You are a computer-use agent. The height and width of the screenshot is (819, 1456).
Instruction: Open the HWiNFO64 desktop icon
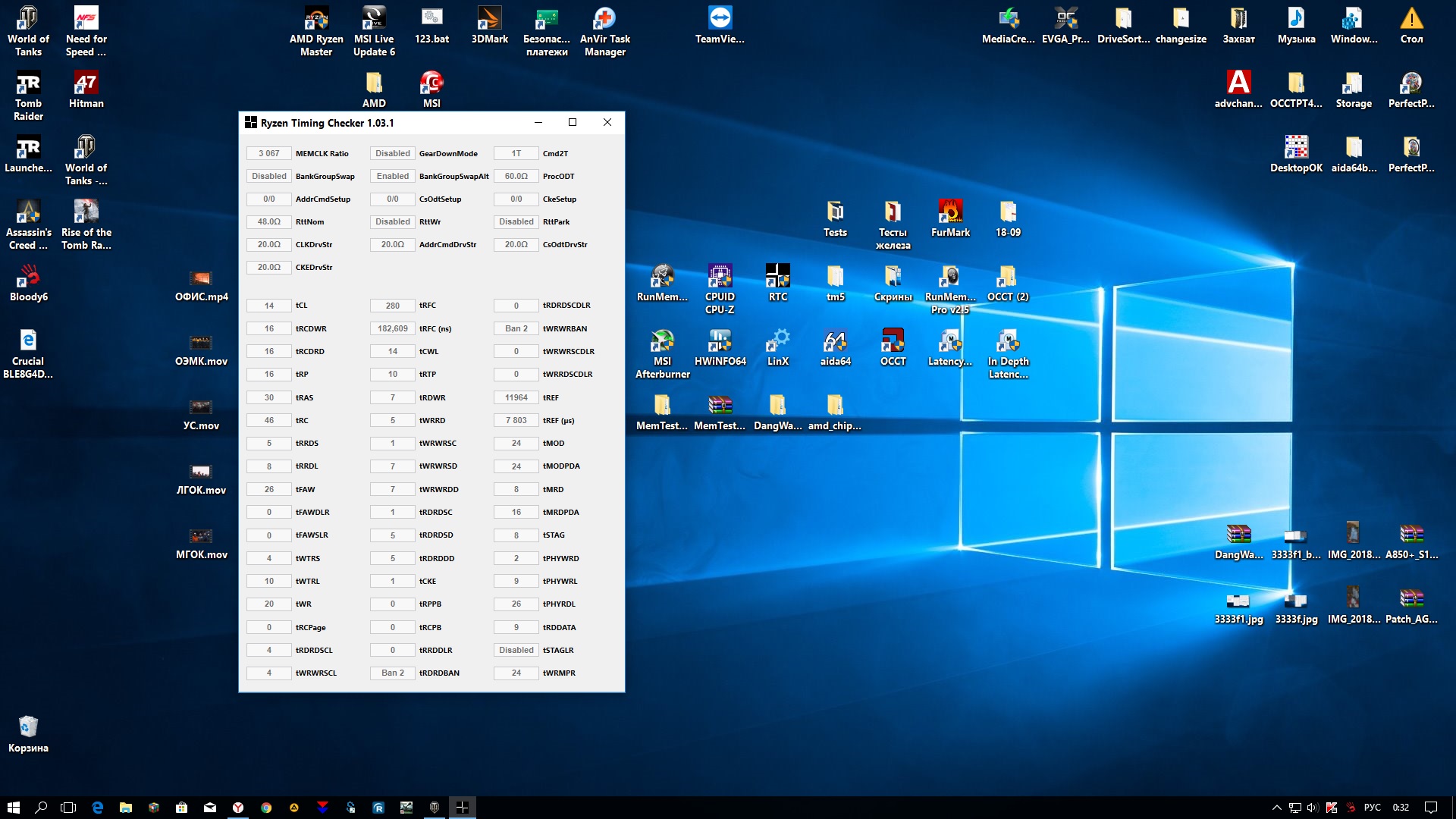(x=720, y=341)
